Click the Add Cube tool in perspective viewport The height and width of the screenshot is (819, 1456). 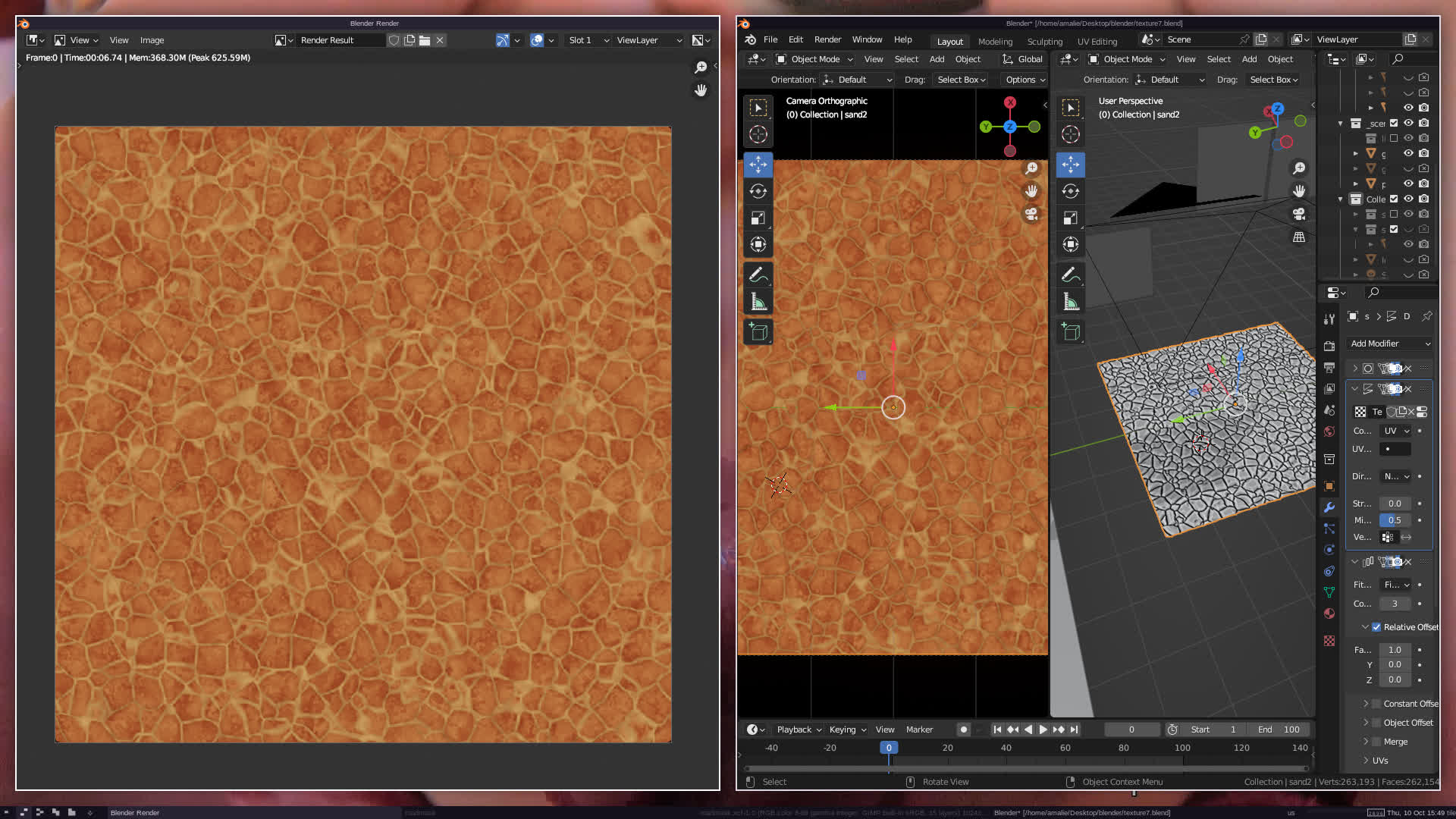click(1070, 331)
